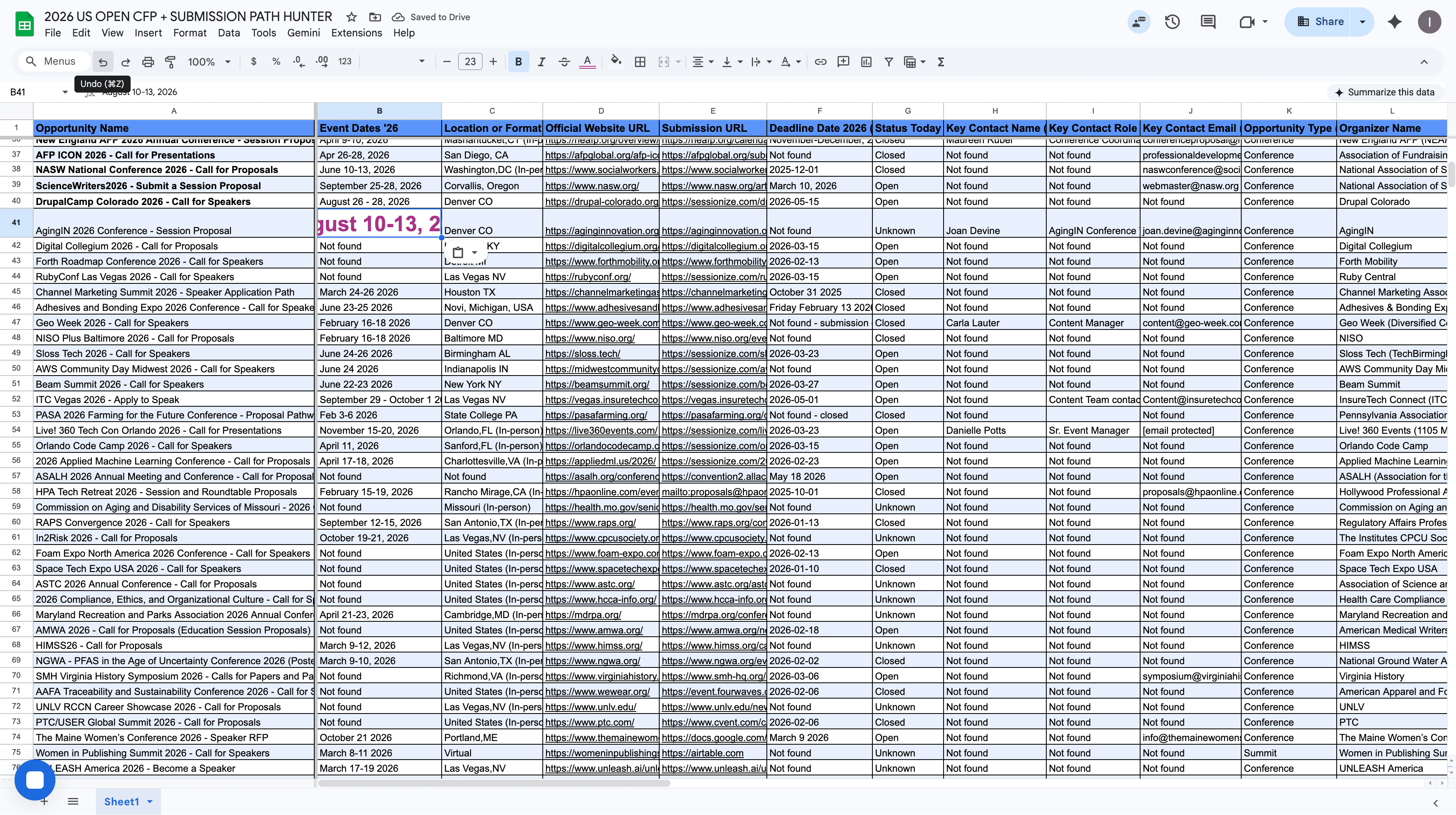Format as percent icon
Image resolution: width=1456 pixels, height=815 pixels.
coord(276,61)
